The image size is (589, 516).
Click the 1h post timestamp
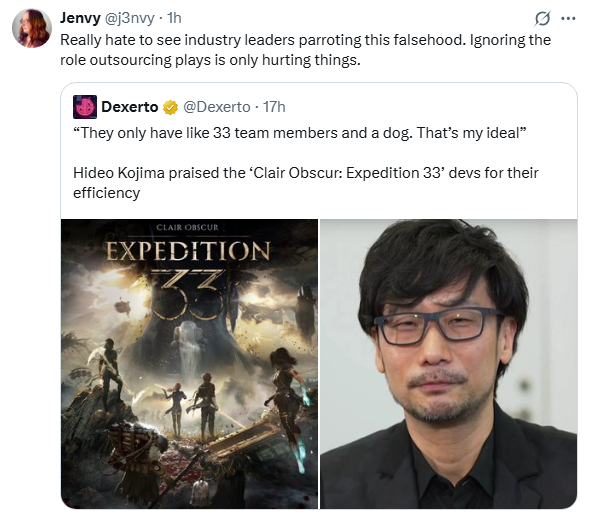coord(174,18)
